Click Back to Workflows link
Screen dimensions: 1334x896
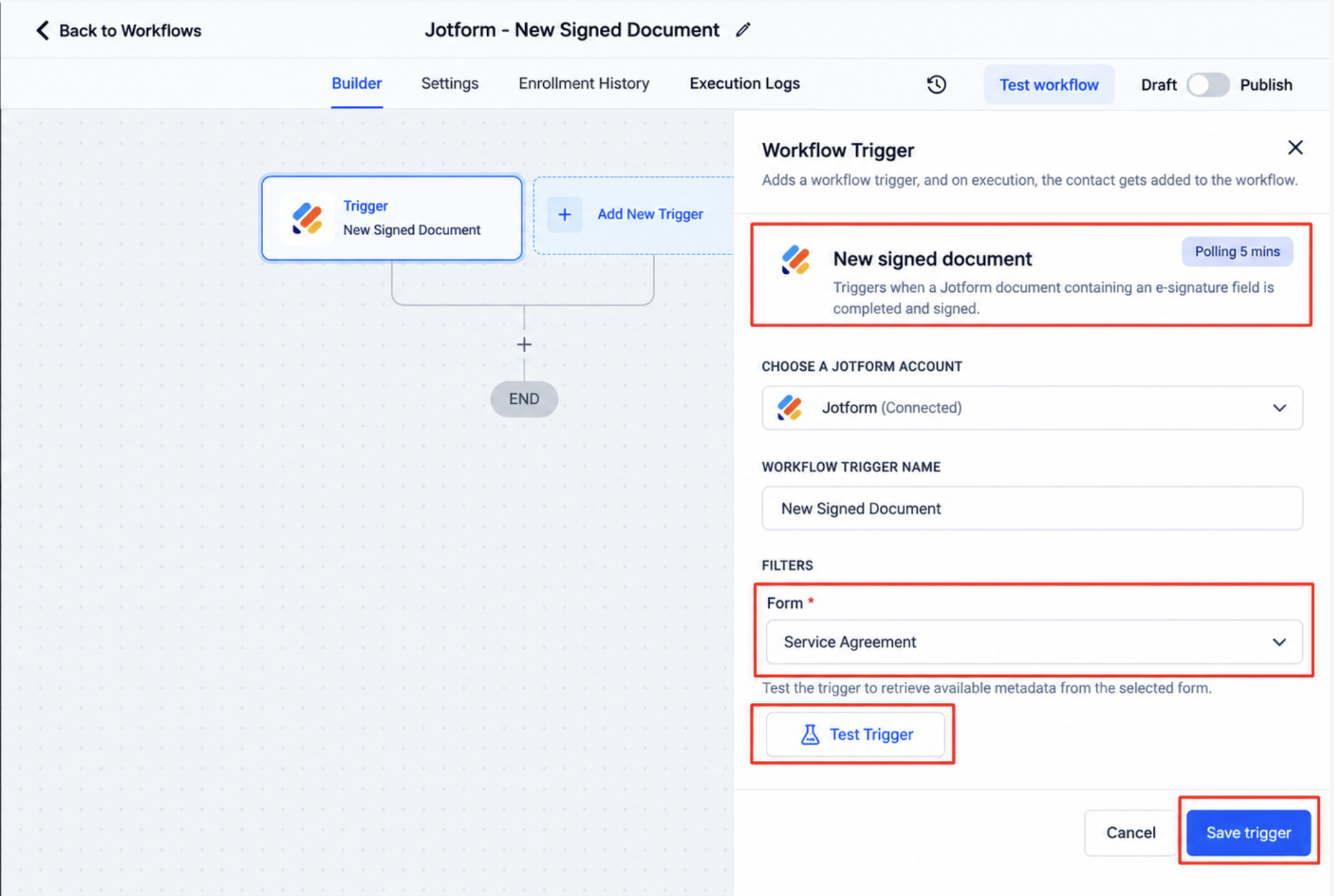(130, 30)
